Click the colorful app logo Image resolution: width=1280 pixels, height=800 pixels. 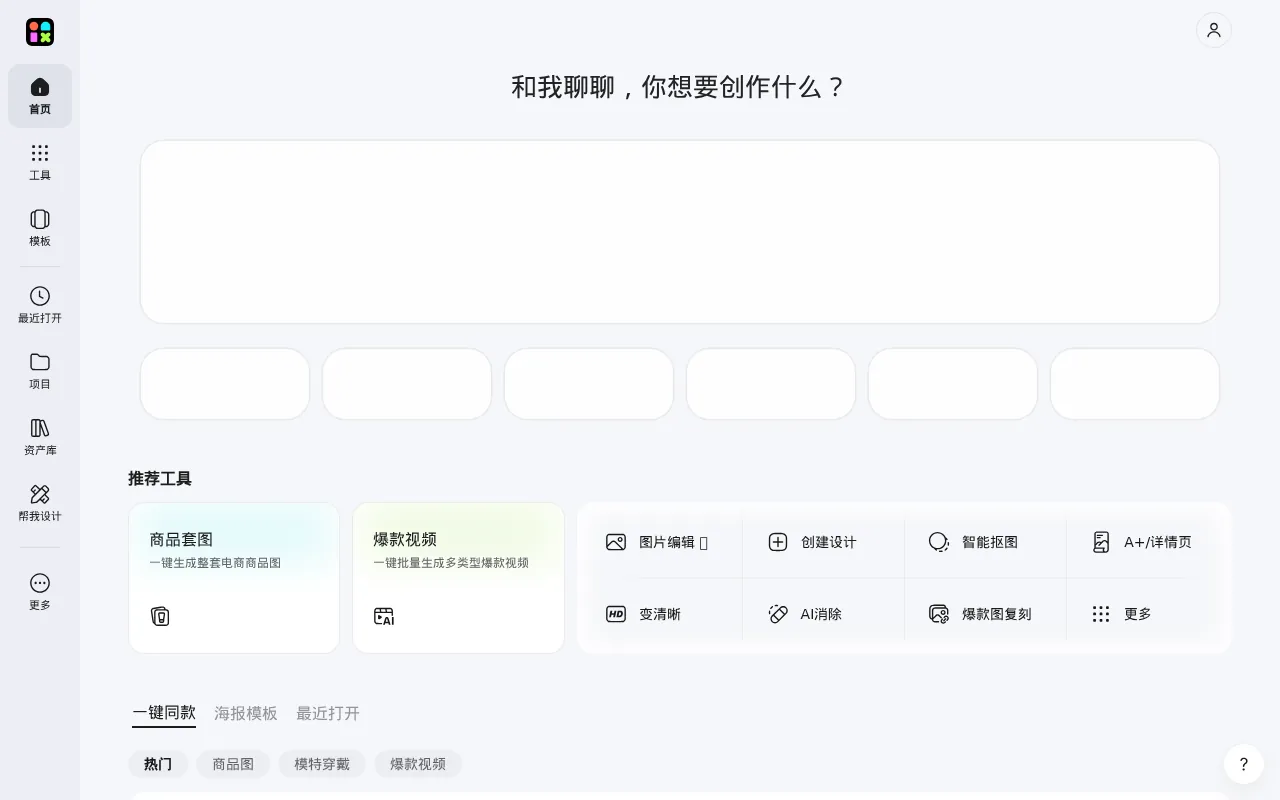pos(40,32)
